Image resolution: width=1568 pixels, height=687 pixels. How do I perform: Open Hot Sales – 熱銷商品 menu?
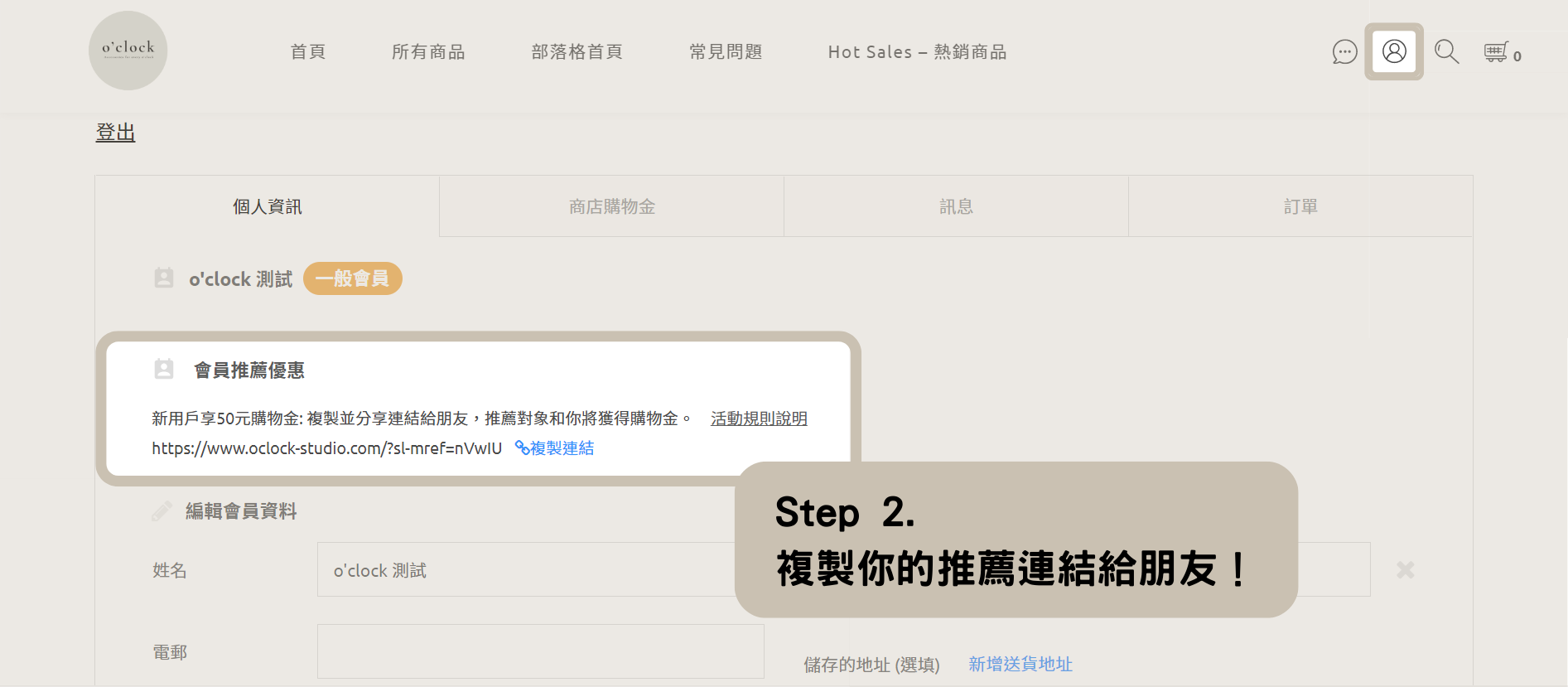click(918, 52)
